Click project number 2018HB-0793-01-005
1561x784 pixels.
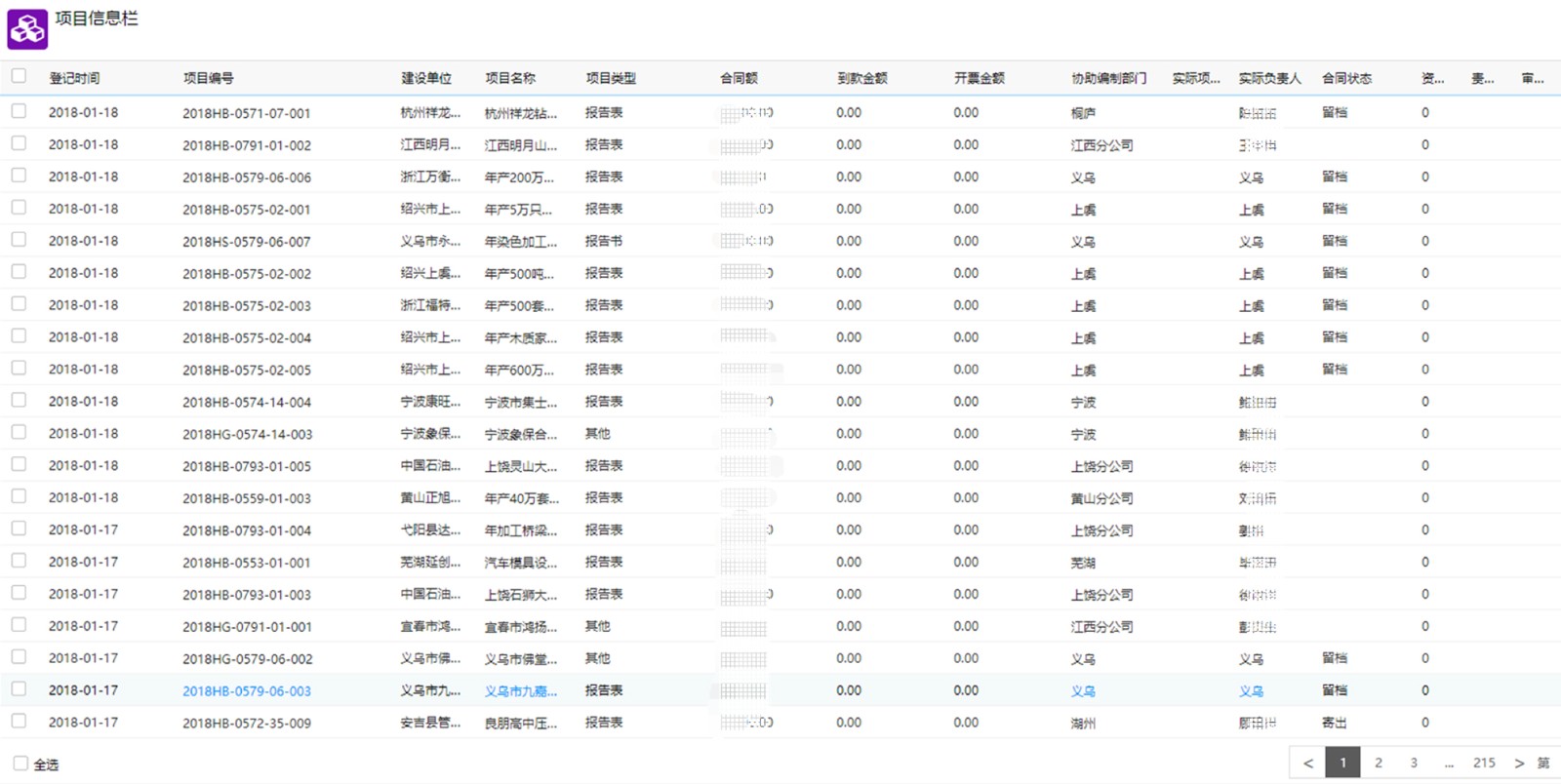coord(247,466)
